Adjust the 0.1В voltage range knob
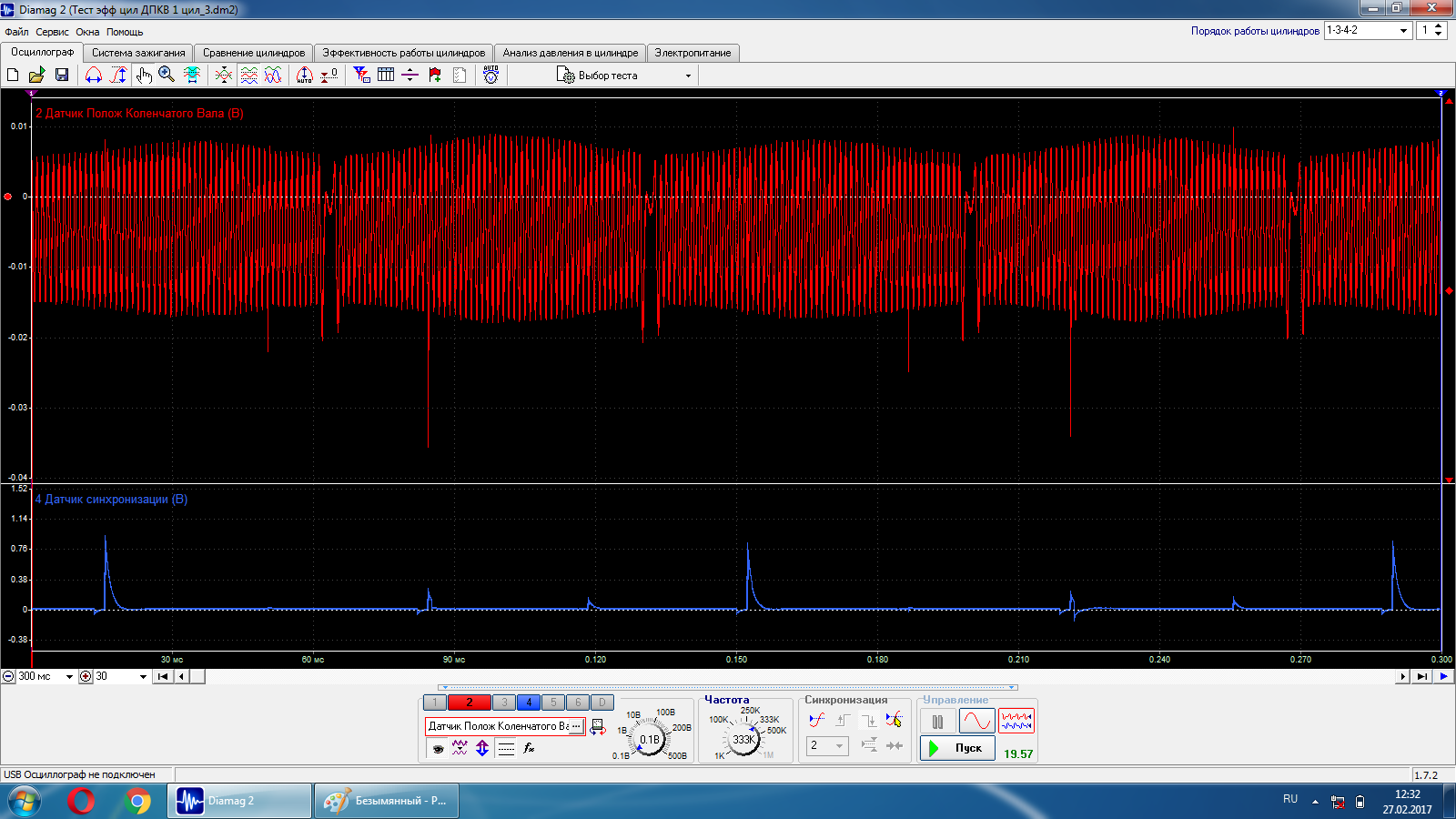The width and height of the screenshot is (1456, 819). click(x=650, y=740)
